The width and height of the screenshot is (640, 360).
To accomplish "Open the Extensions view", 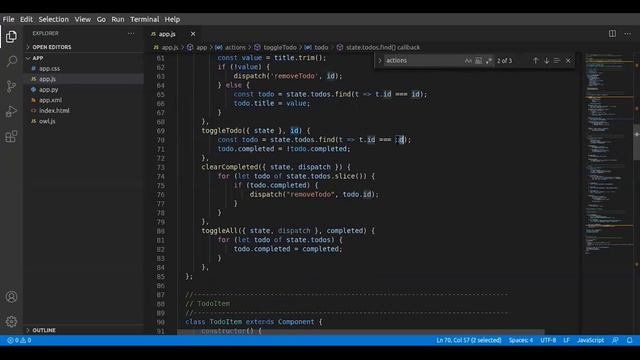I will point(11,136).
